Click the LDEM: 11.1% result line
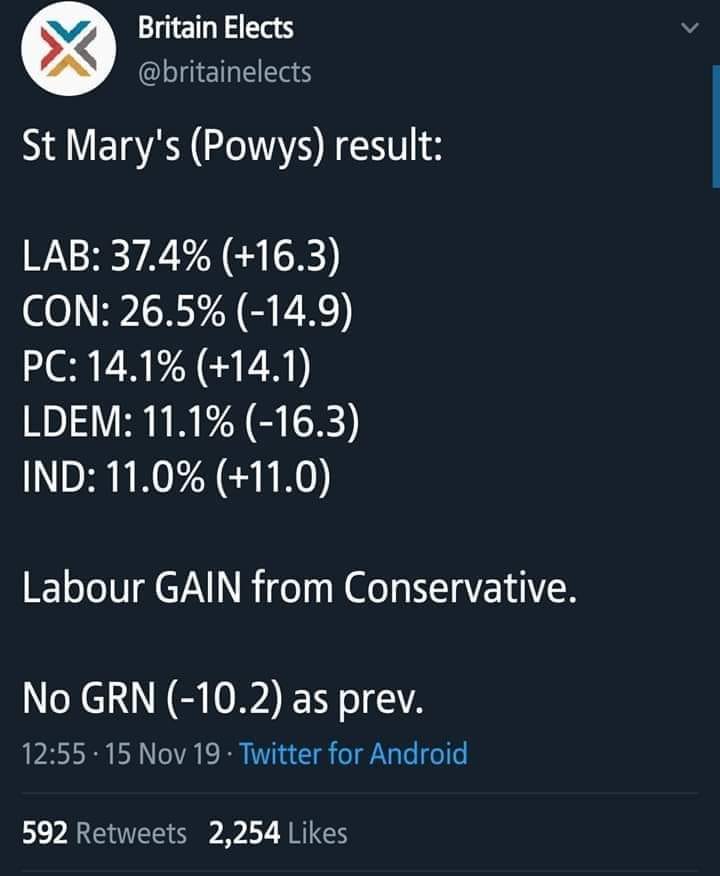The image size is (720, 876). pyautogui.click(x=190, y=422)
